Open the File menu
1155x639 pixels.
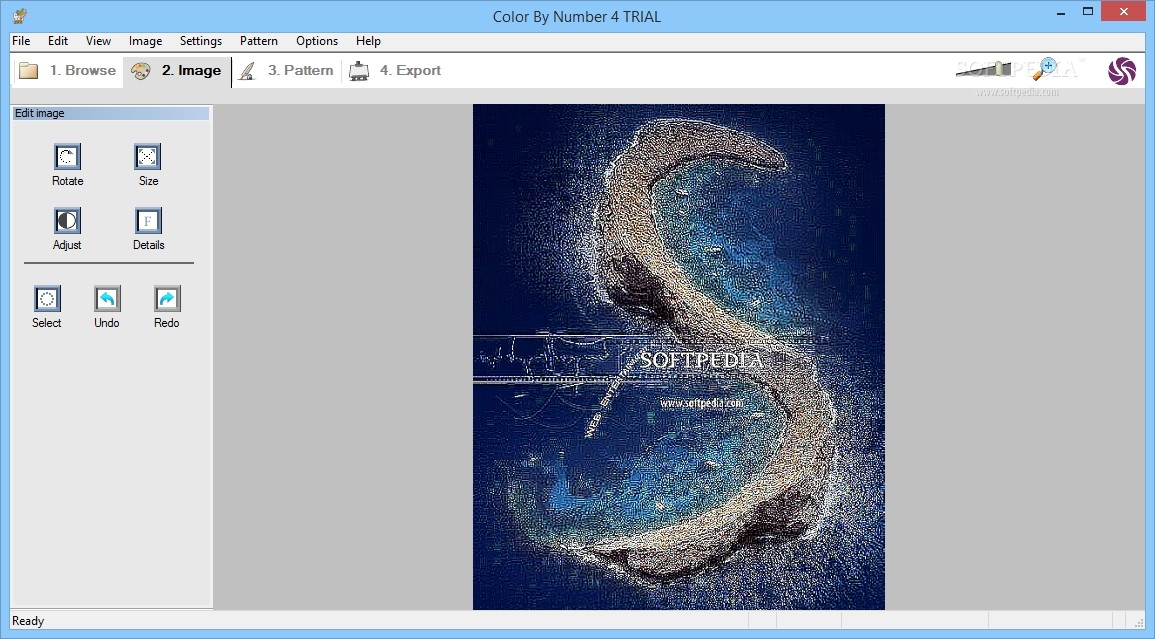[21, 41]
